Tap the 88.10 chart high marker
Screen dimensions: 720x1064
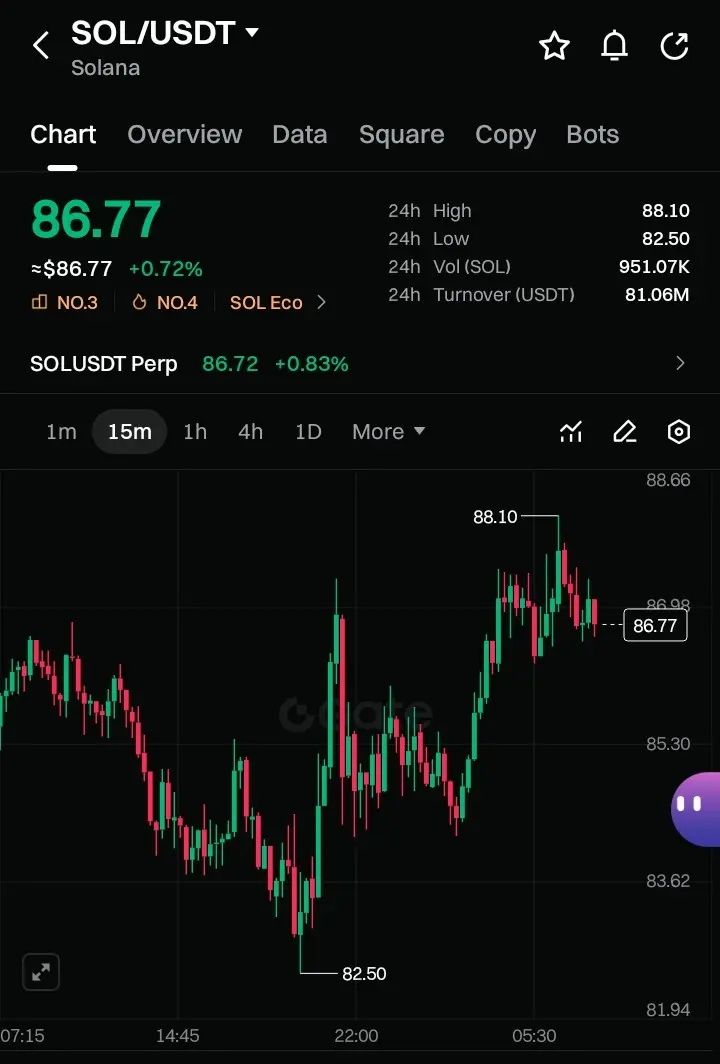tap(495, 517)
